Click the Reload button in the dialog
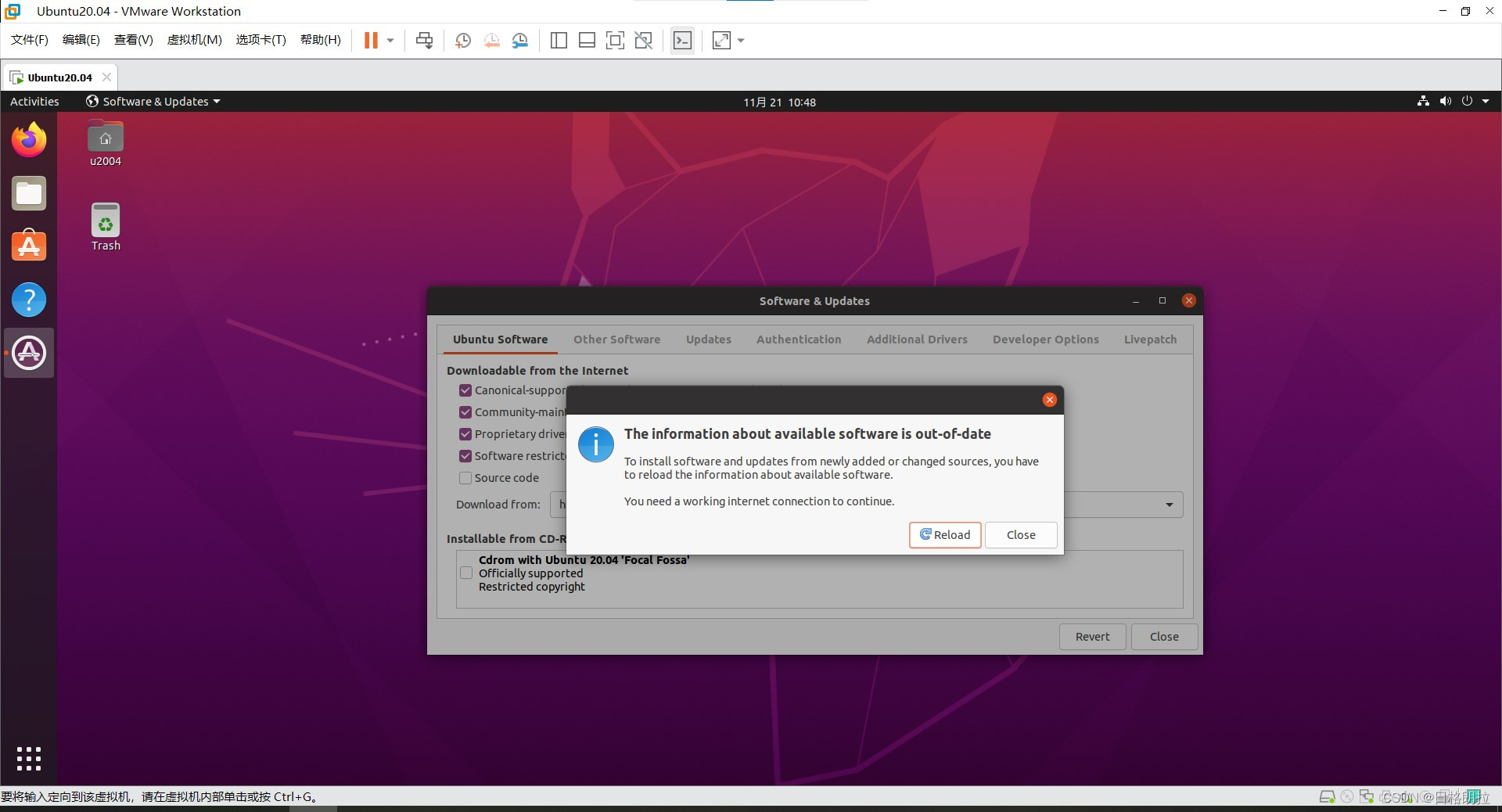 [x=944, y=535]
